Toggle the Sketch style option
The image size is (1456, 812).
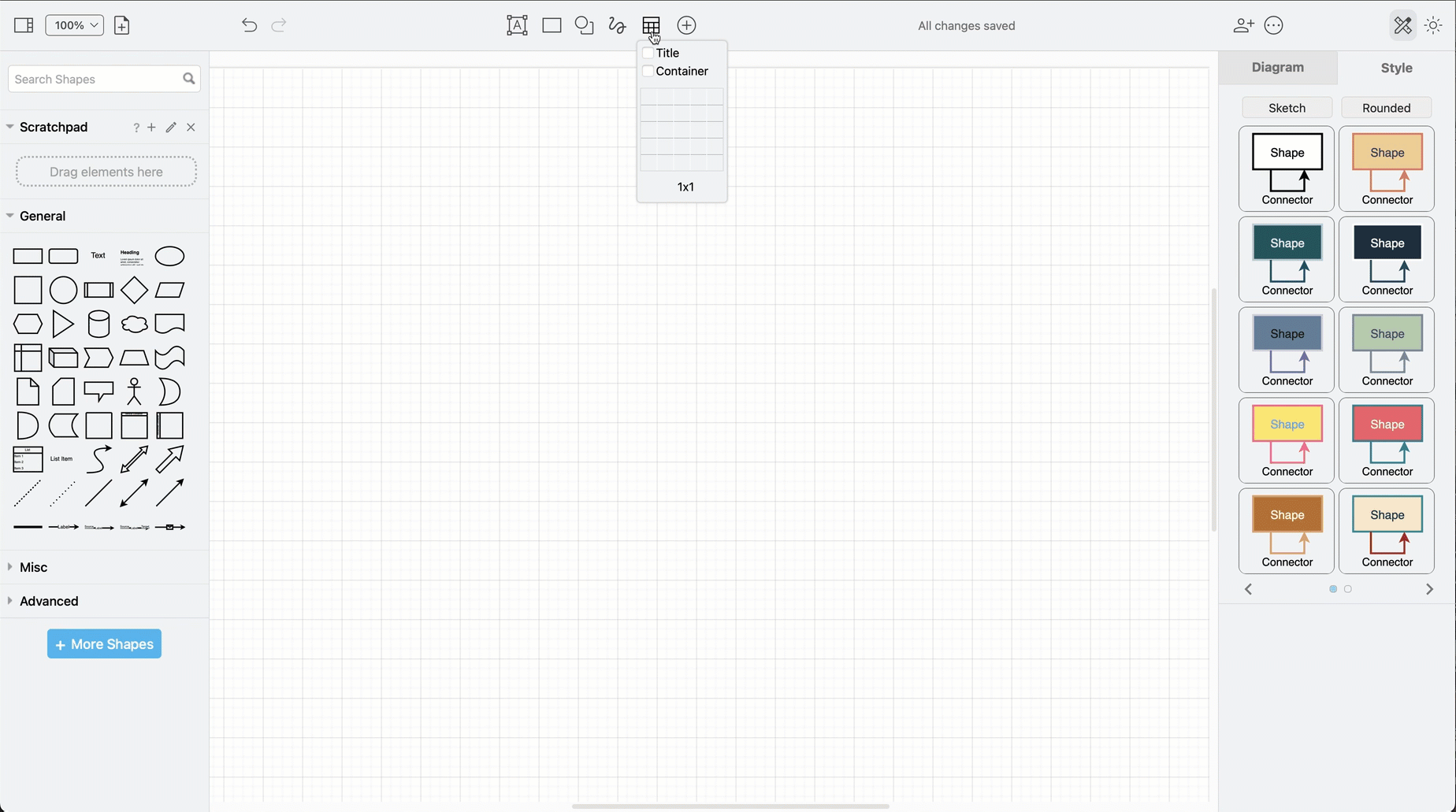click(1287, 107)
